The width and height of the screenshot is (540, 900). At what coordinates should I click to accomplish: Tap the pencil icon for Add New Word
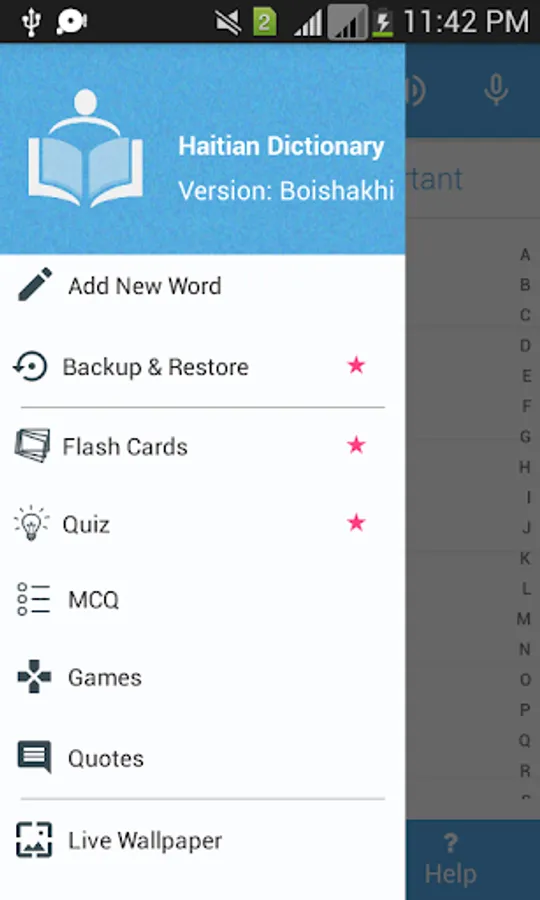click(x=34, y=285)
